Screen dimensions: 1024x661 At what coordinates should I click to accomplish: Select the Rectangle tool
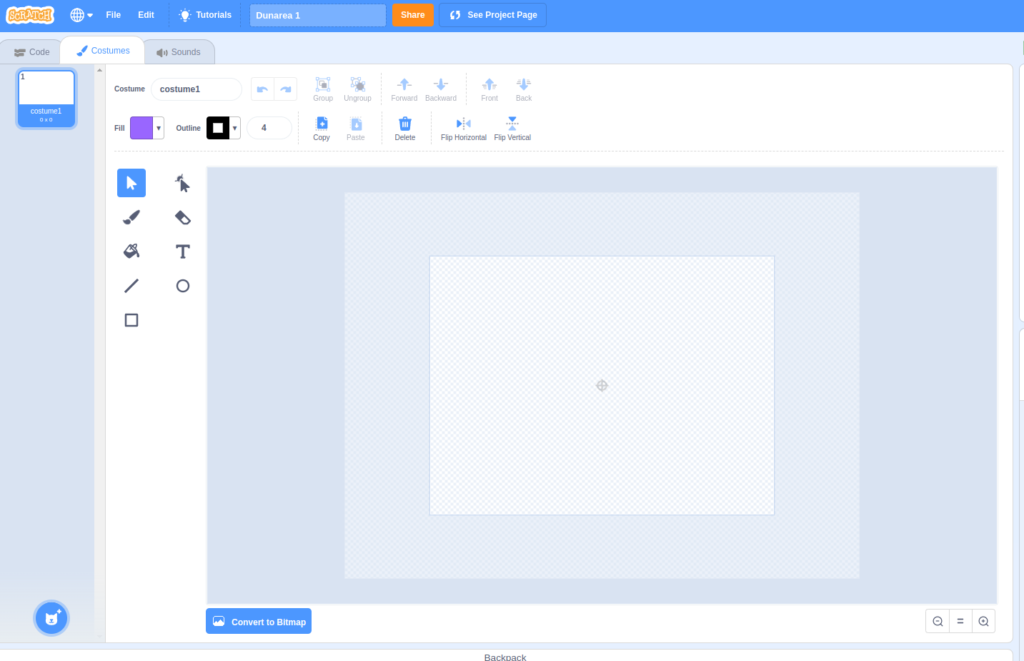point(131,320)
